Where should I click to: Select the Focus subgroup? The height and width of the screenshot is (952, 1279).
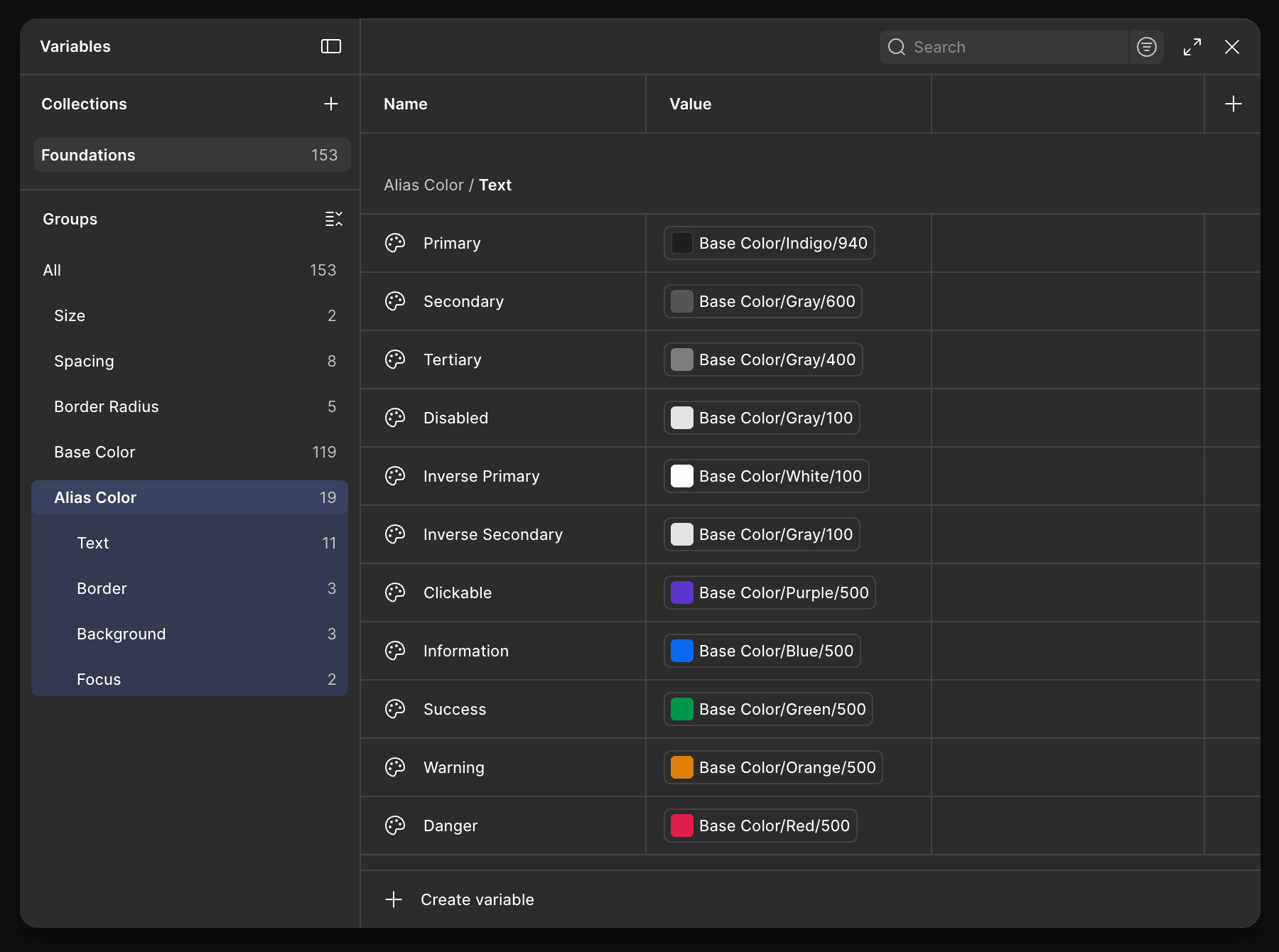tap(190, 679)
